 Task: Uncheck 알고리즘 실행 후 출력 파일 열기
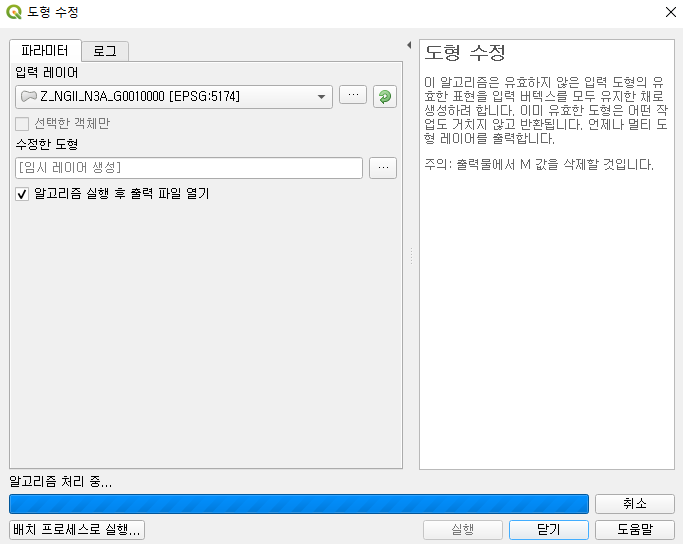click(22, 194)
